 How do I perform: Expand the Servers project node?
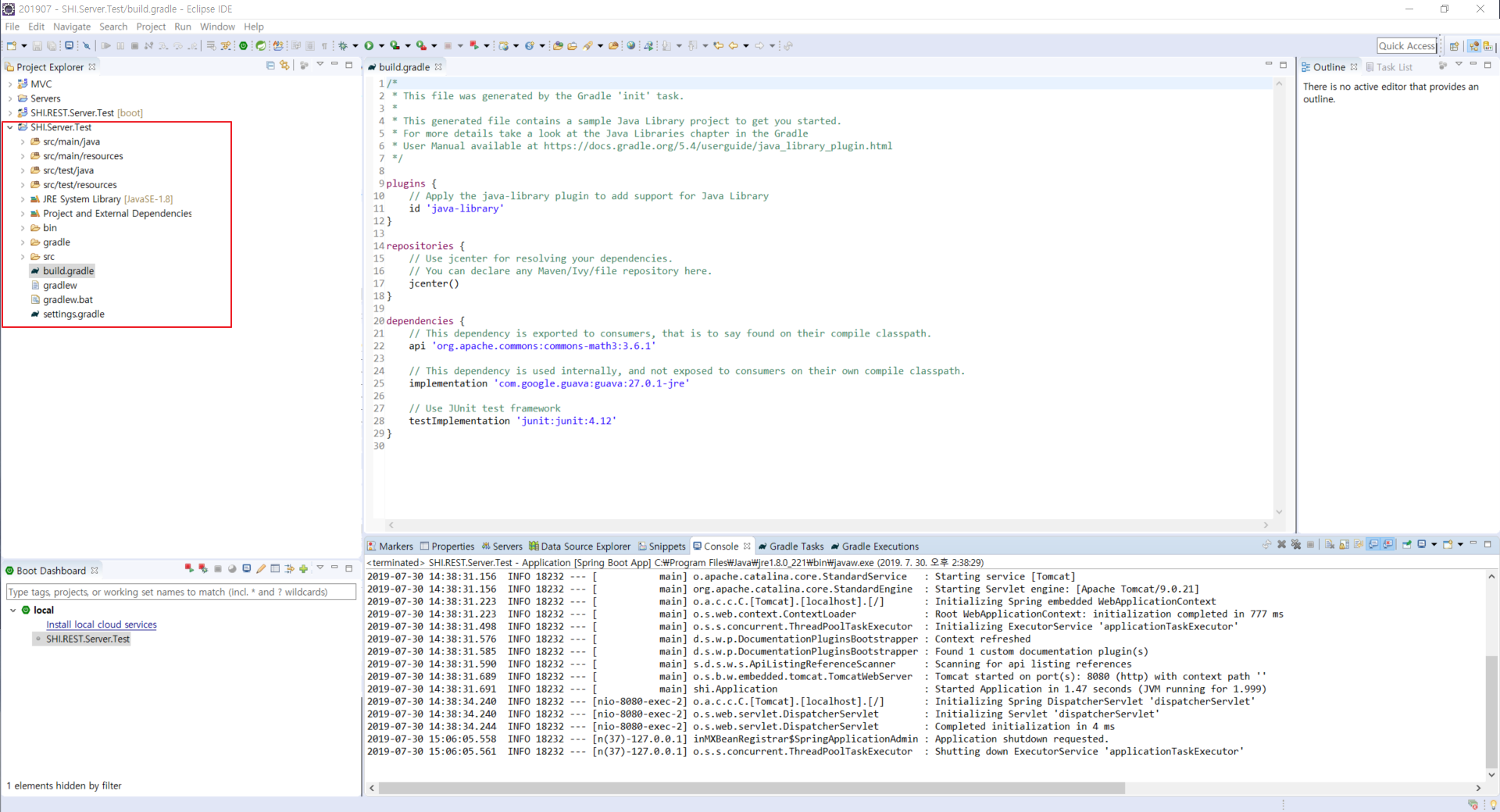tap(10, 98)
